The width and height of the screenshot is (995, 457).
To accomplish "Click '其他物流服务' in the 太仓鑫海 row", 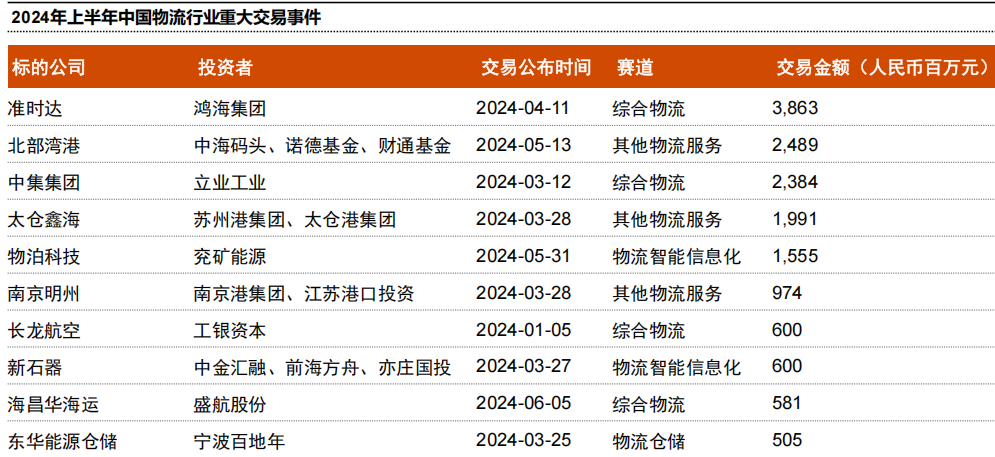I will [667, 220].
